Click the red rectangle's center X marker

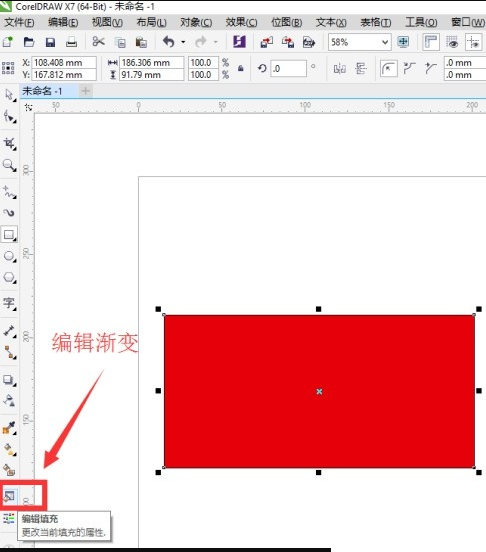pyautogui.click(x=319, y=391)
